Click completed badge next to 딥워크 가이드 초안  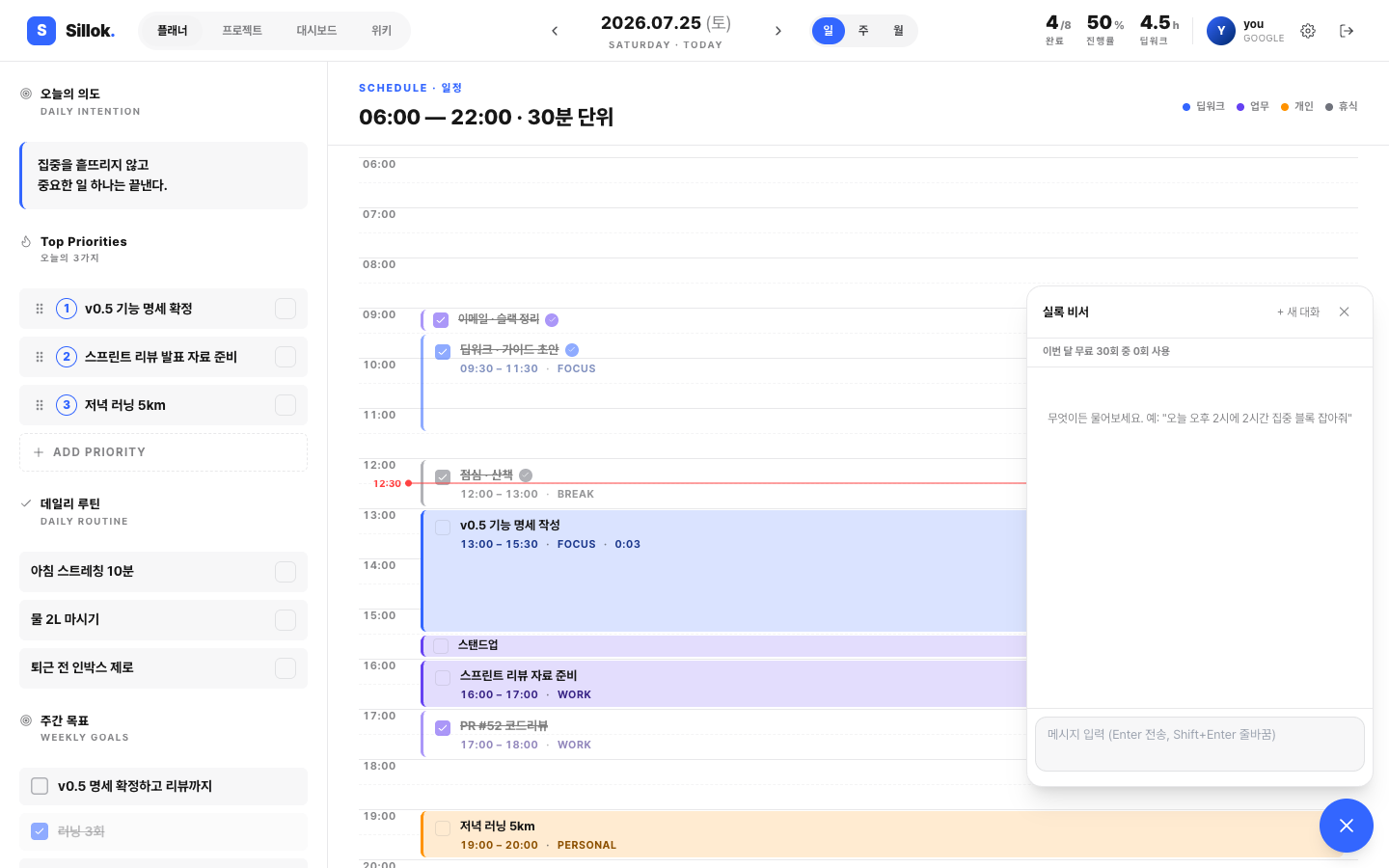[x=572, y=350]
